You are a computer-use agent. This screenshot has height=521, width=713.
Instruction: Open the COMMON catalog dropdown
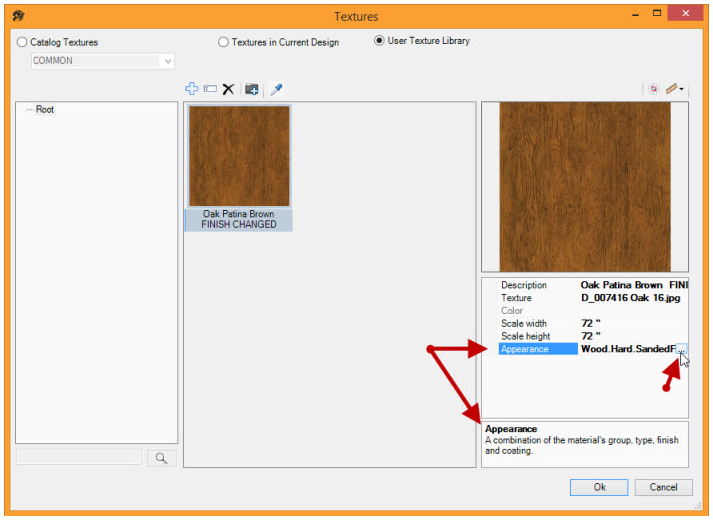click(167, 61)
